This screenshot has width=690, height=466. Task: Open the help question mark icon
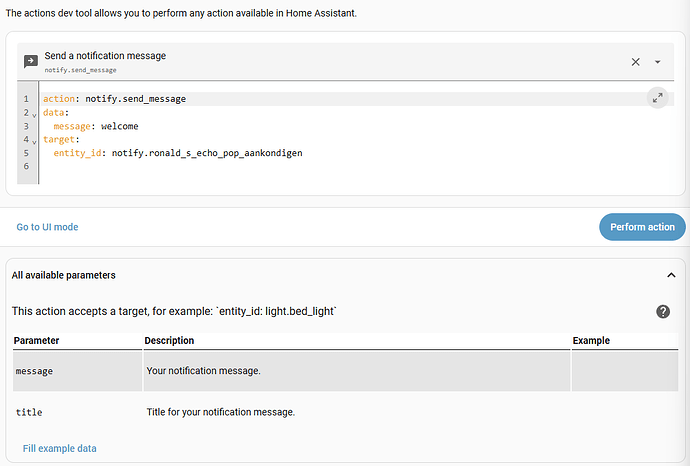(x=663, y=312)
